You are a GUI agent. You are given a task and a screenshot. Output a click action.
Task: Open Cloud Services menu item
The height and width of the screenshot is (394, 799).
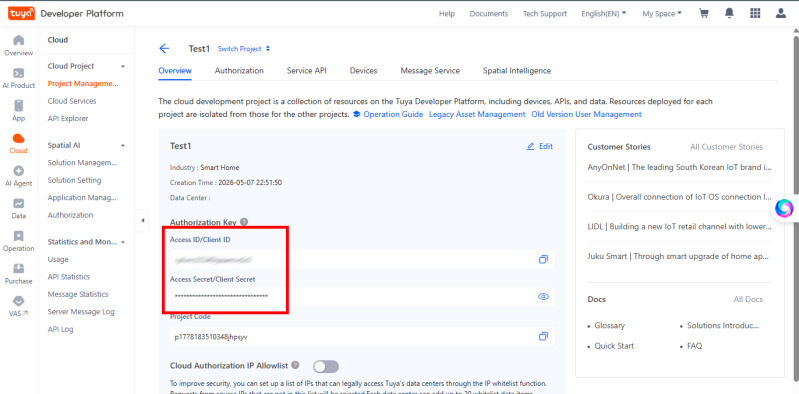[72, 101]
